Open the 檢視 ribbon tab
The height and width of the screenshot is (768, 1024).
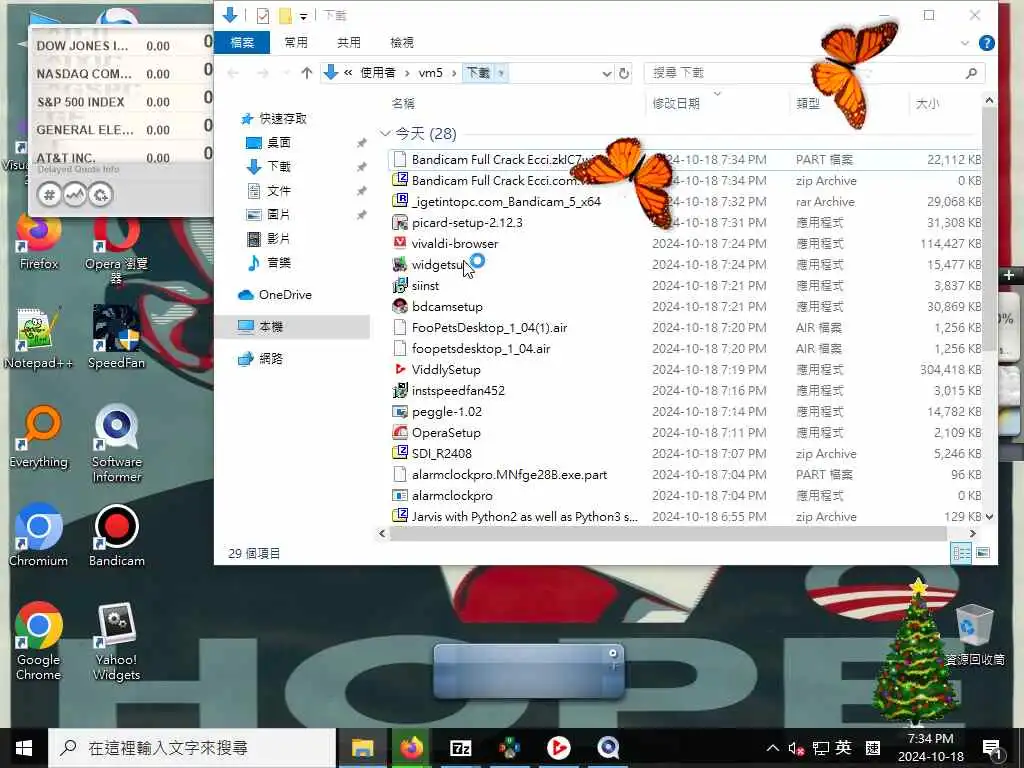coord(402,42)
